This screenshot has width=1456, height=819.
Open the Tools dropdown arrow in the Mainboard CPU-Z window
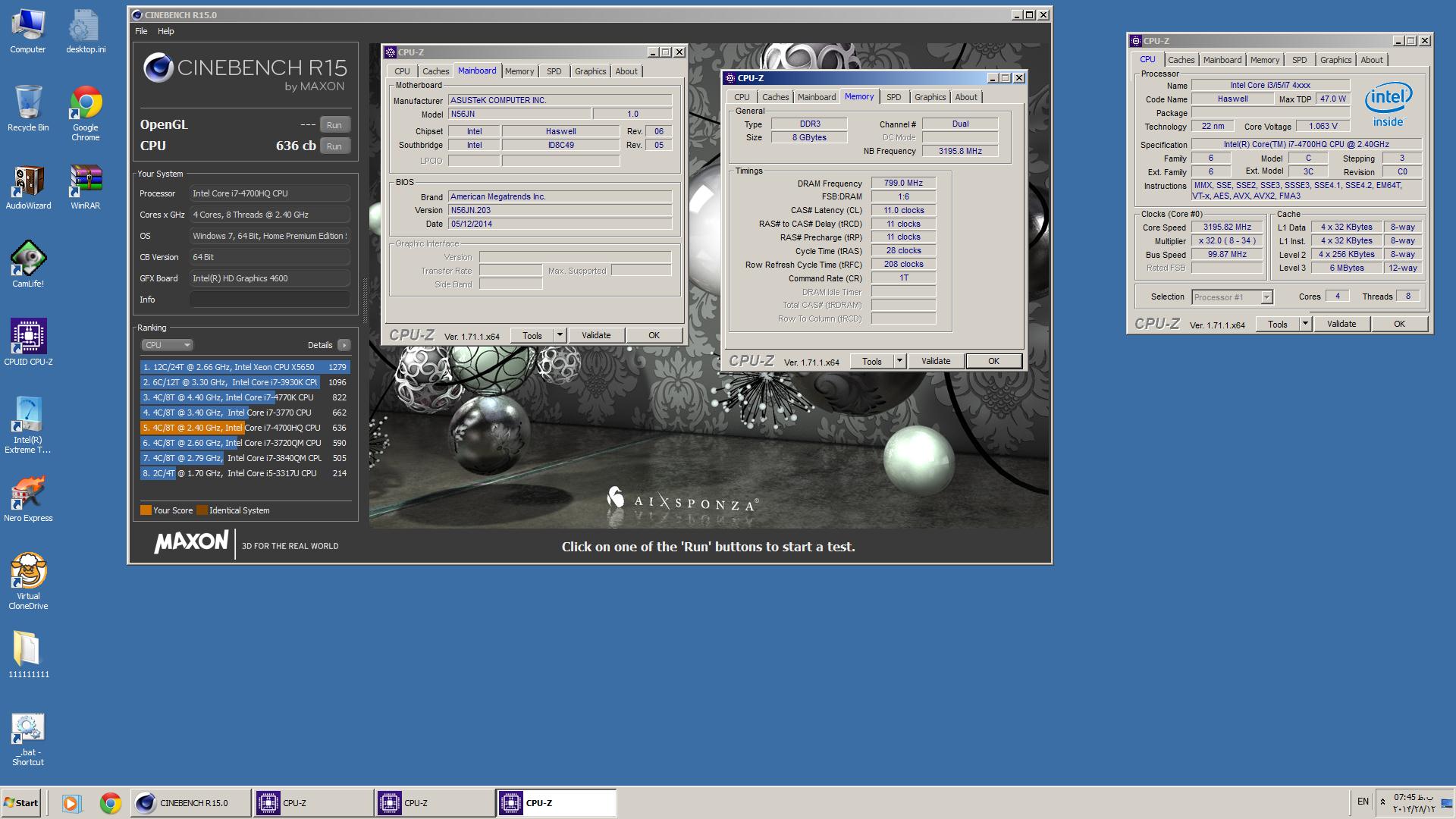(560, 335)
